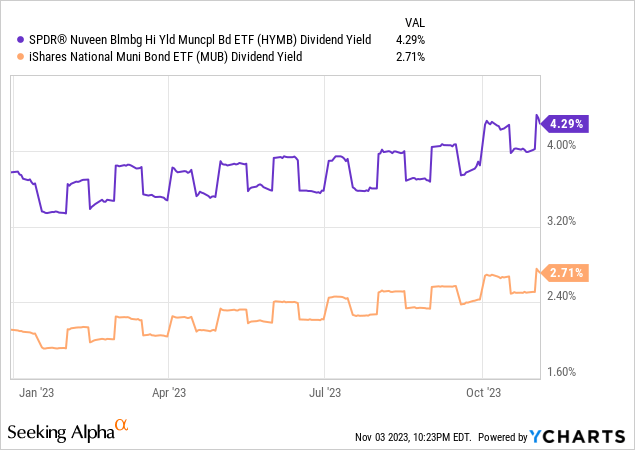Click the 2.71% value in the legend
Image resolution: width=635 pixels, height=450 pixels.
[410, 56]
